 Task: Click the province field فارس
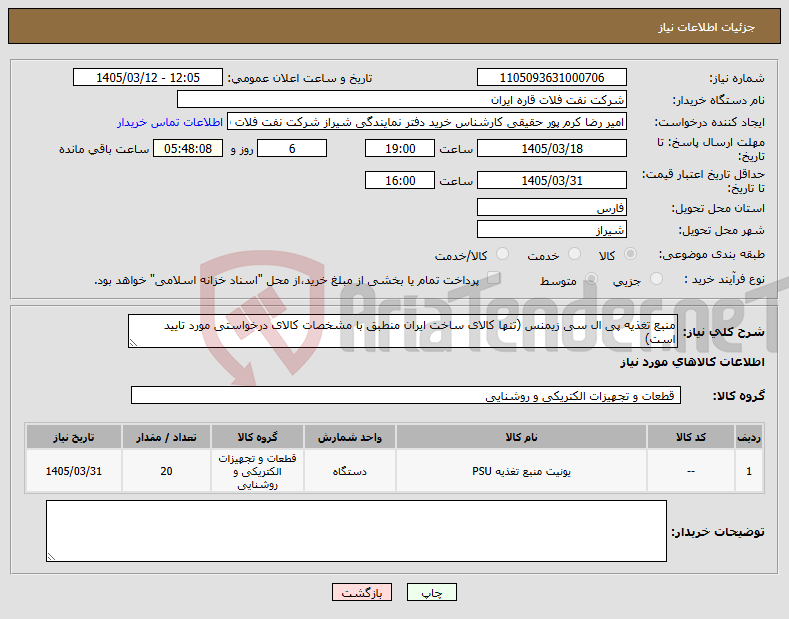[551, 207]
